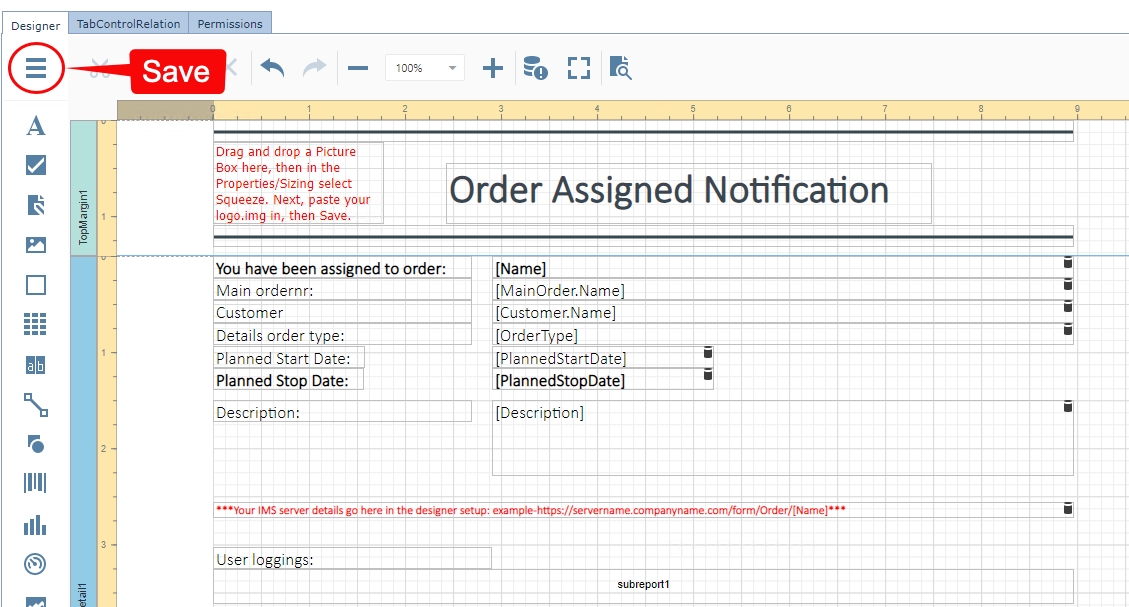This screenshot has height=607, width=1129.
Task: Select the Label tool in toolbox
Action: [x=36, y=126]
